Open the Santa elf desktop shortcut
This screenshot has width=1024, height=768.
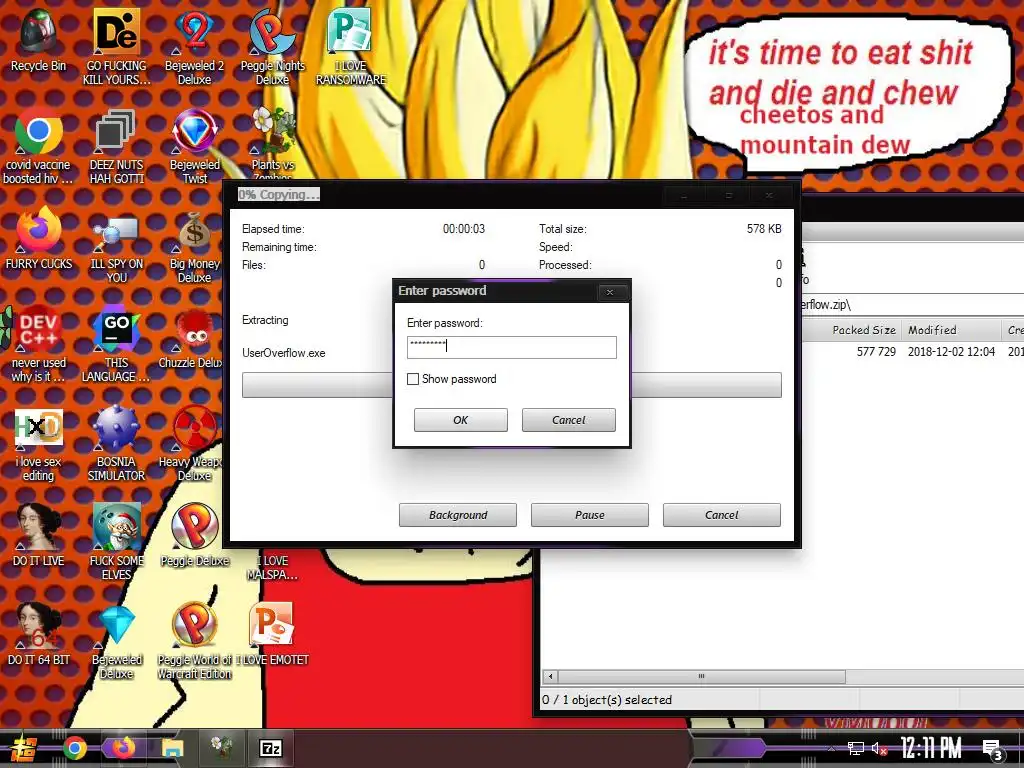tap(116, 539)
